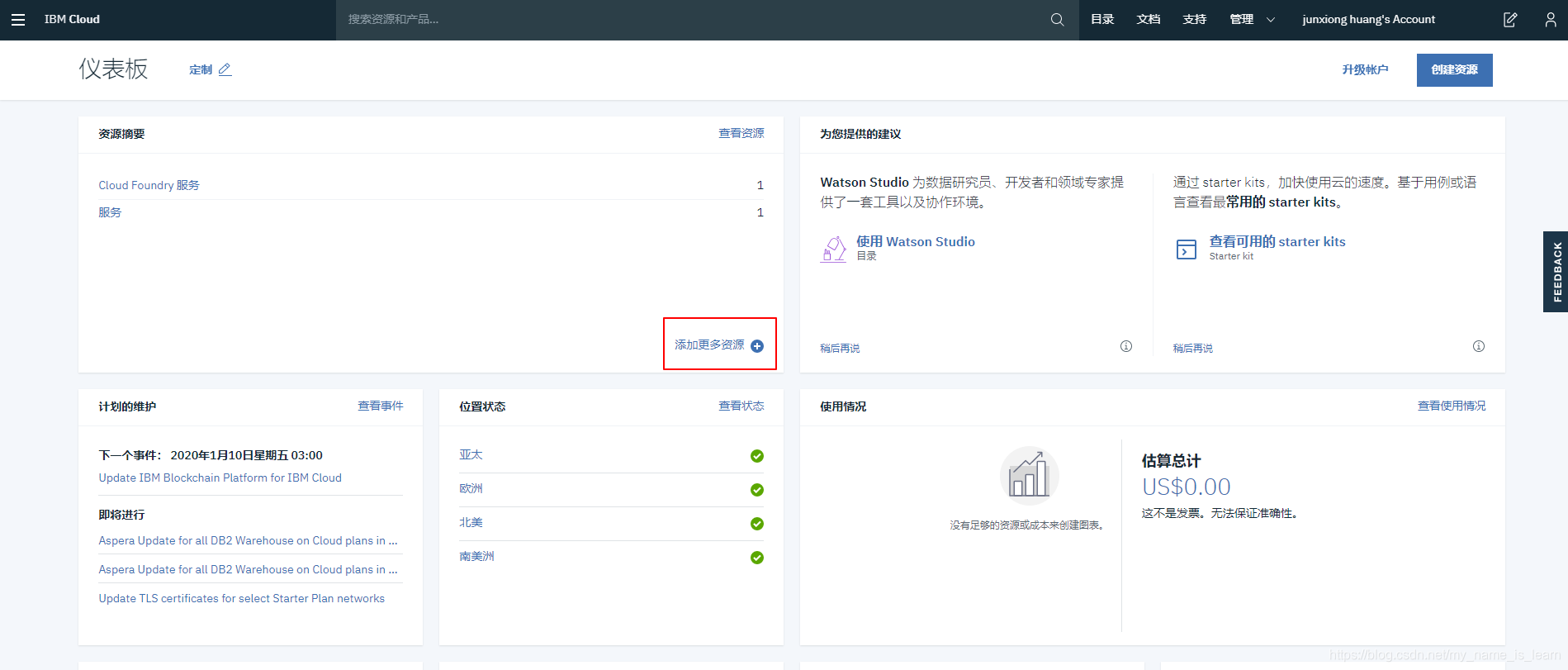Dismiss starter kits suggestion with 稍后再说

point(1192,349)
